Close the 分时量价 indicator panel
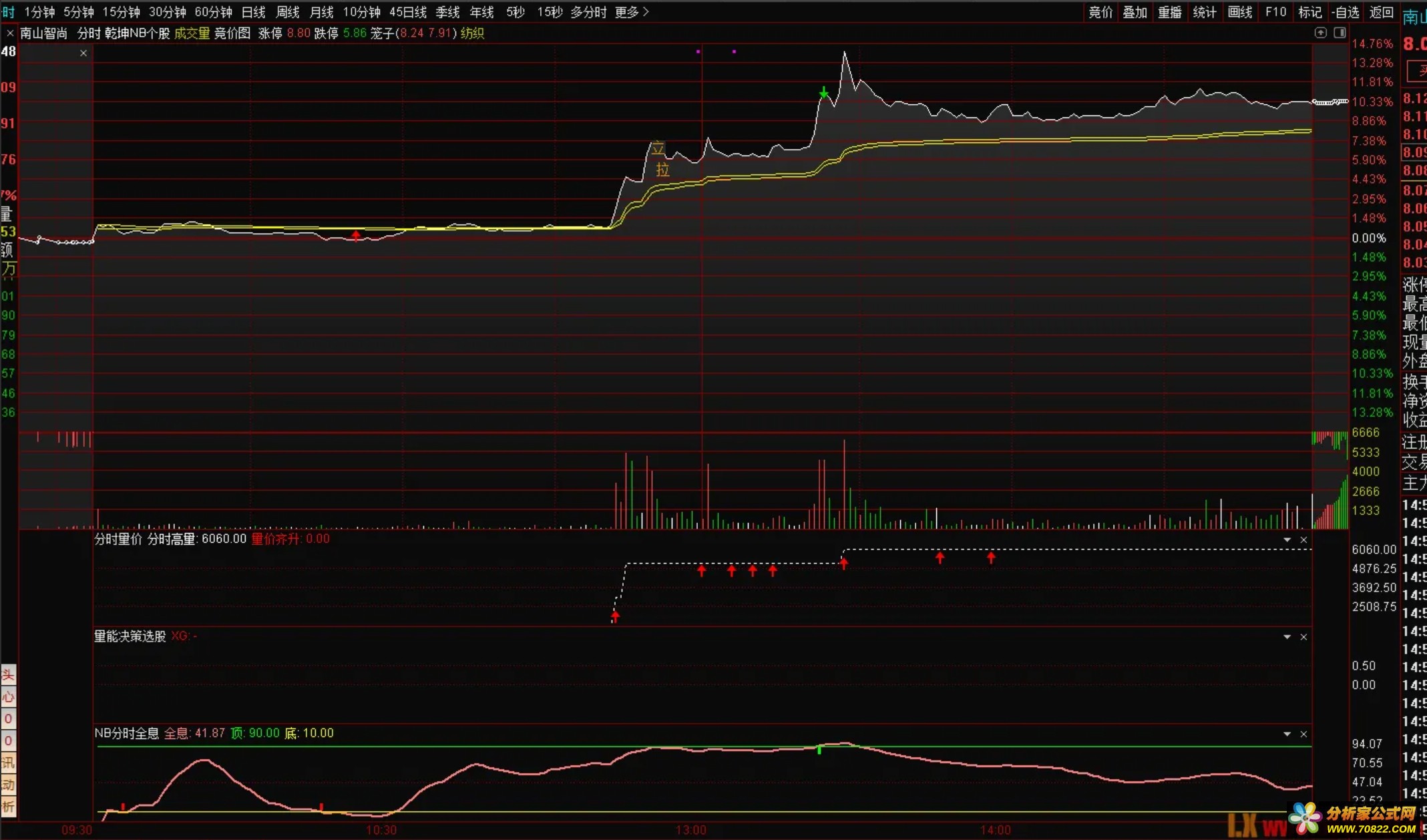Screen dimensions: 1427x840 coord(1303,540)
